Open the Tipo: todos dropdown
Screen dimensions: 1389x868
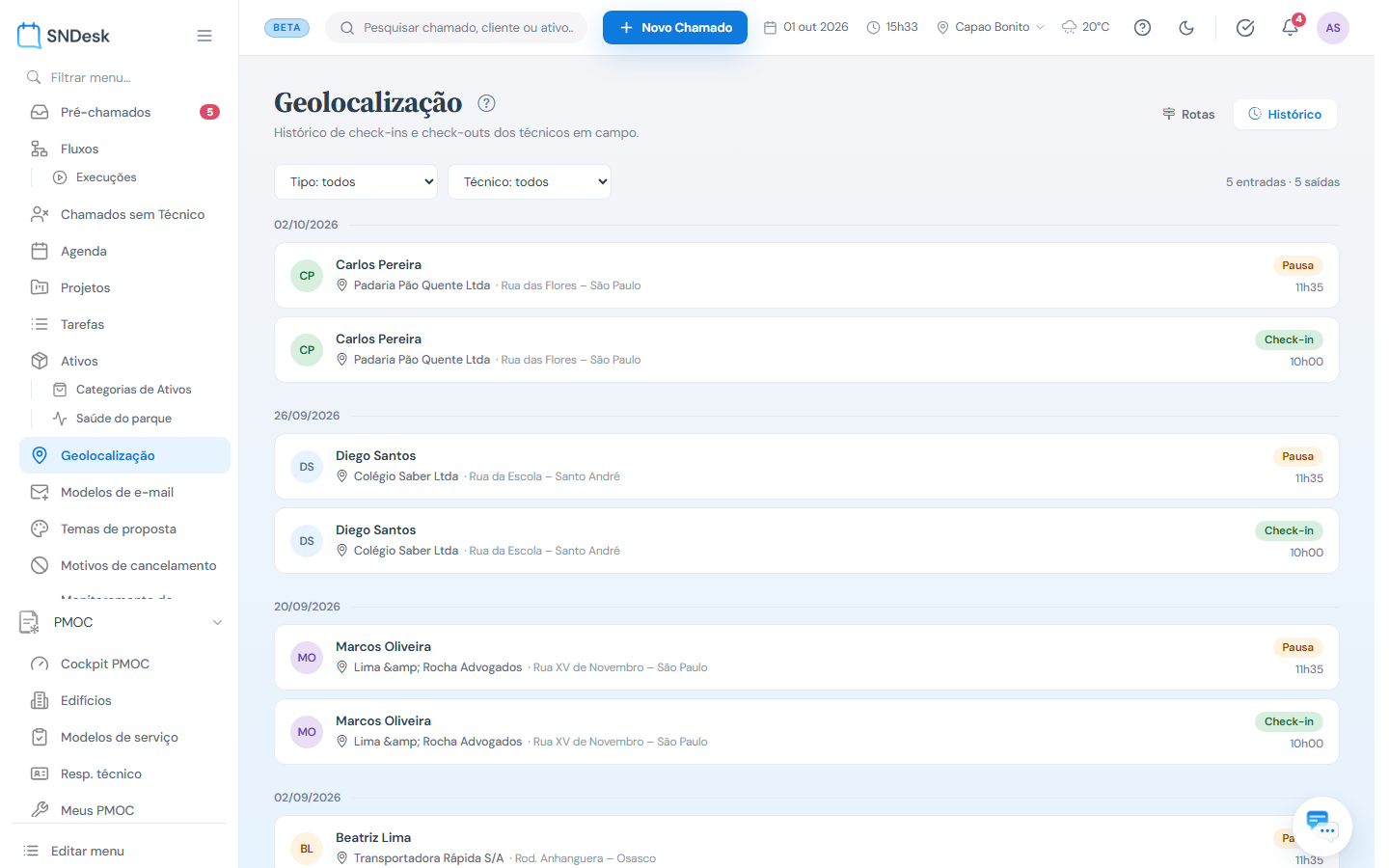click(x=356, y=182)
